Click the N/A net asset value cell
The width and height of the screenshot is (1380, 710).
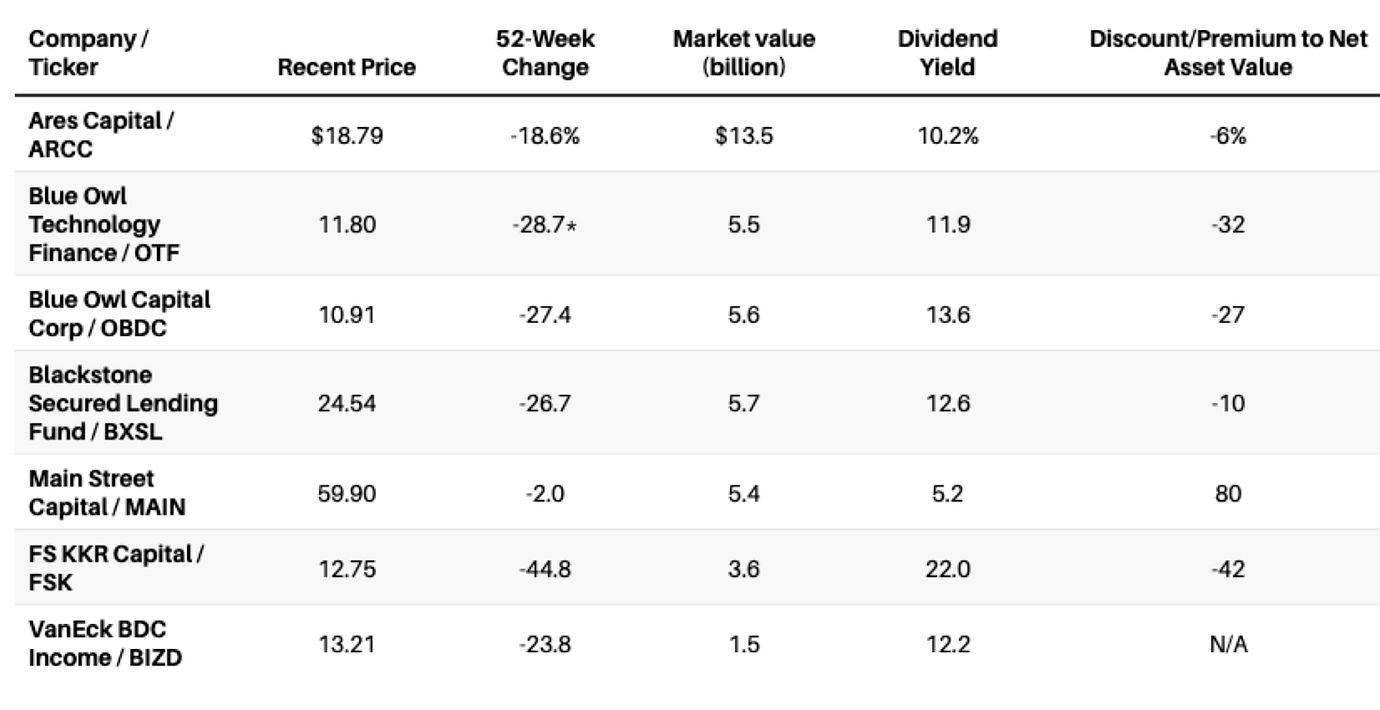point(1228,645)
